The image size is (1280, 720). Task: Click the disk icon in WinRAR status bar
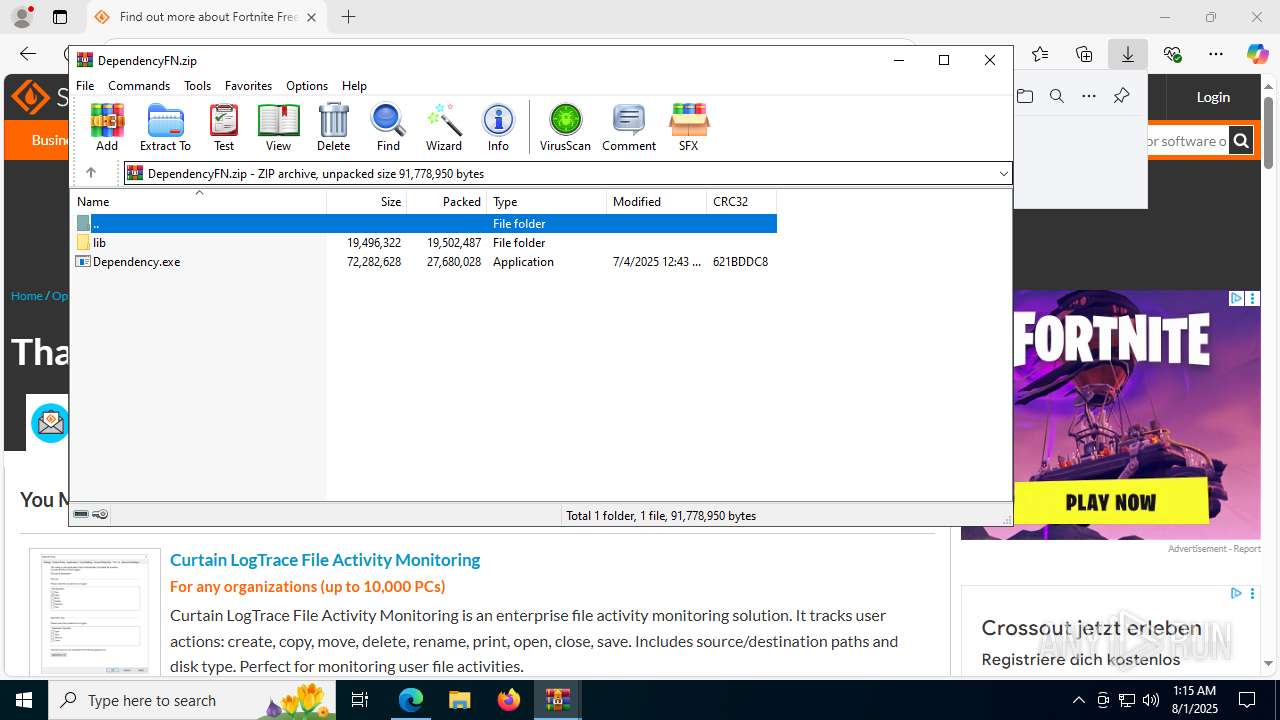point(81,514)
